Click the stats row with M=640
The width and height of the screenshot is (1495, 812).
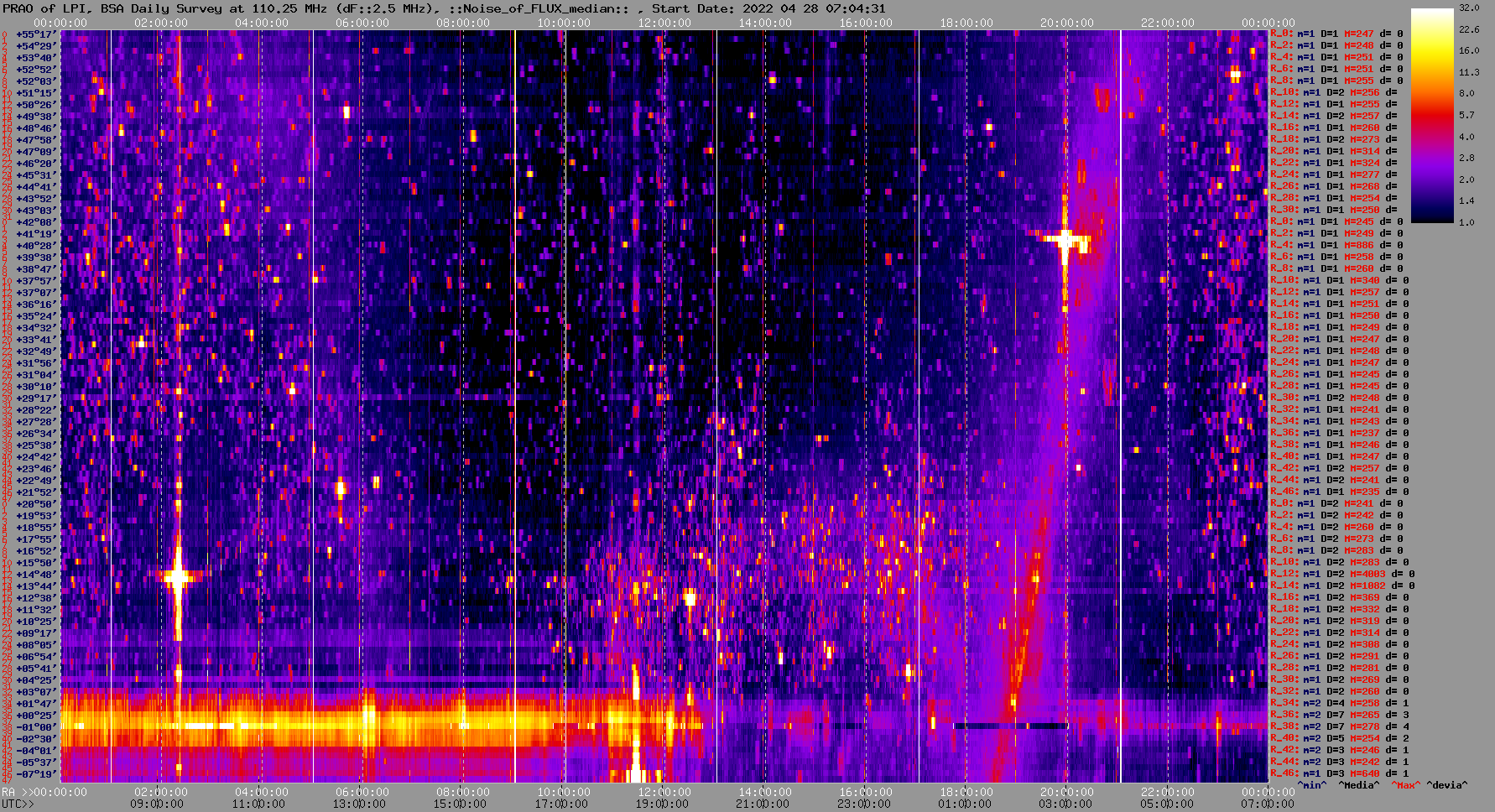point(1339,774)
